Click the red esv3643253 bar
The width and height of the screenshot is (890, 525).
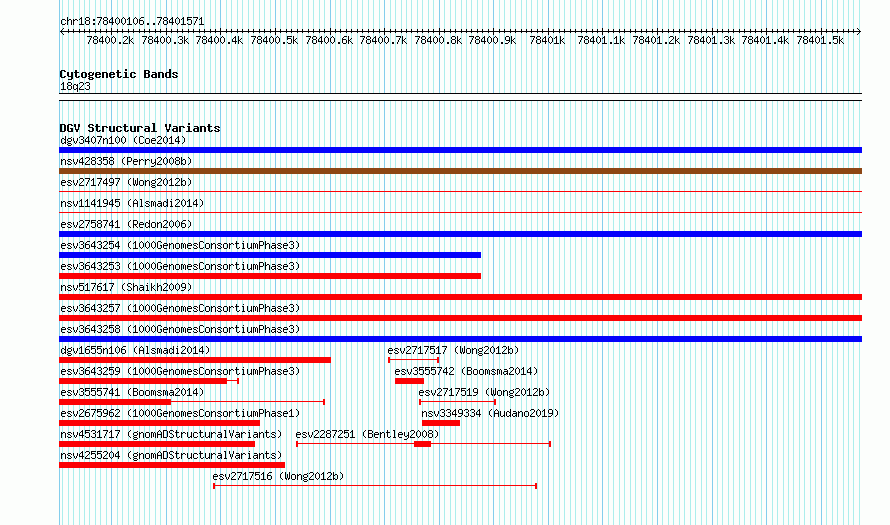tap(270, 276)
